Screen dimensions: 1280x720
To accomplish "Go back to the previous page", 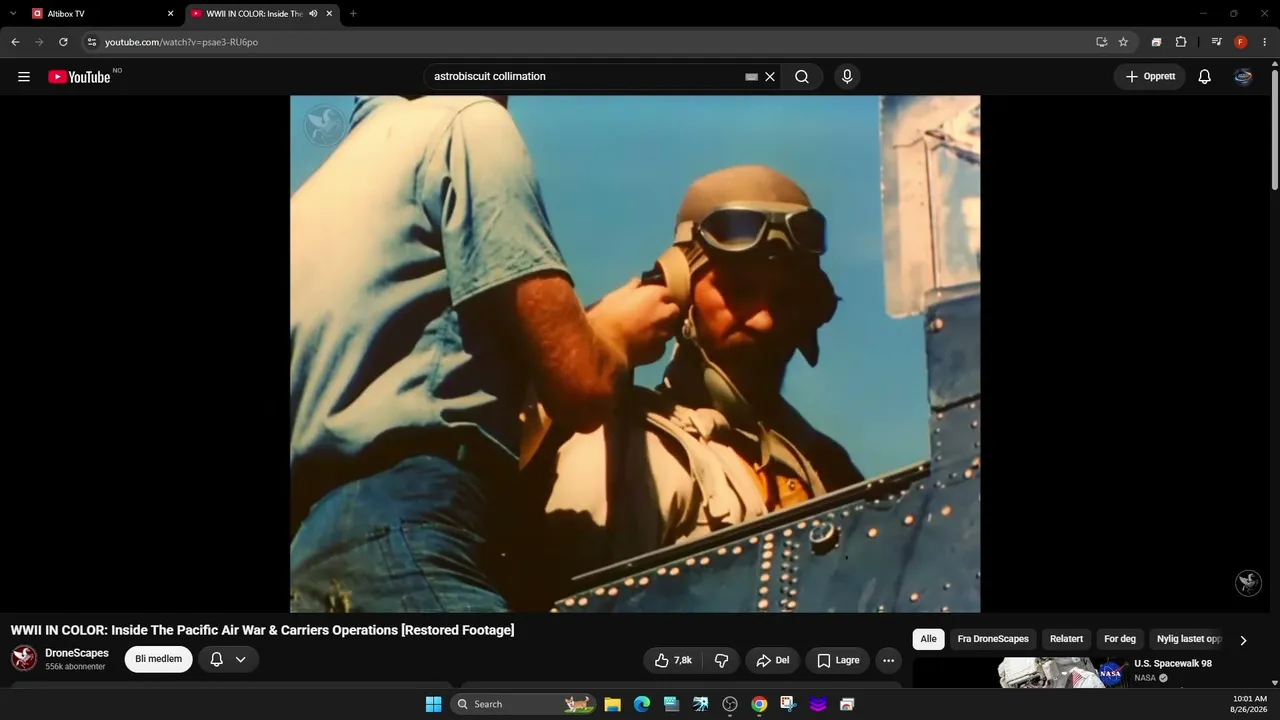I will point(15,42).
